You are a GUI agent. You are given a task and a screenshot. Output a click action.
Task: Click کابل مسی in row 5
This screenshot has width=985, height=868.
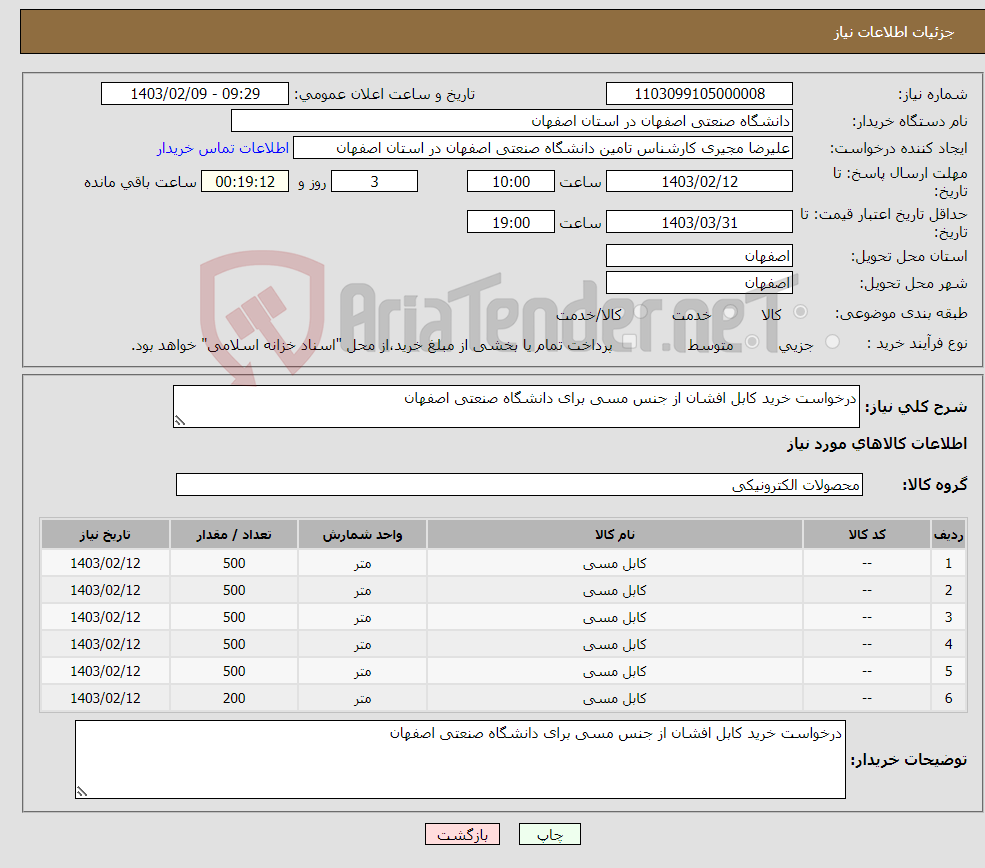(614, 671)
